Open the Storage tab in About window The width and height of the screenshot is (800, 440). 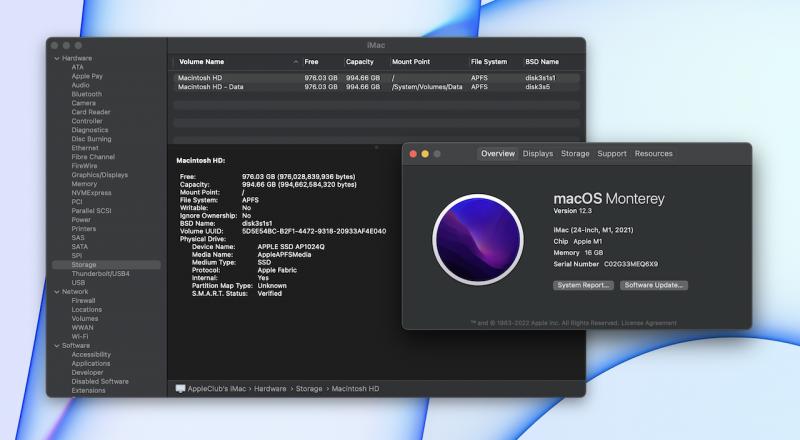[x=575, y=154]
